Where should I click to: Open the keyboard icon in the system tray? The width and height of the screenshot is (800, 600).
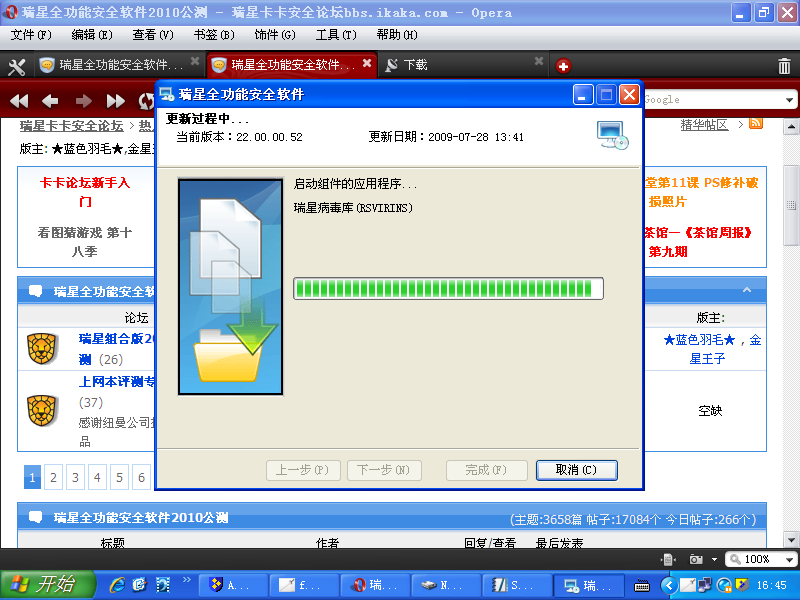point(642,586)
